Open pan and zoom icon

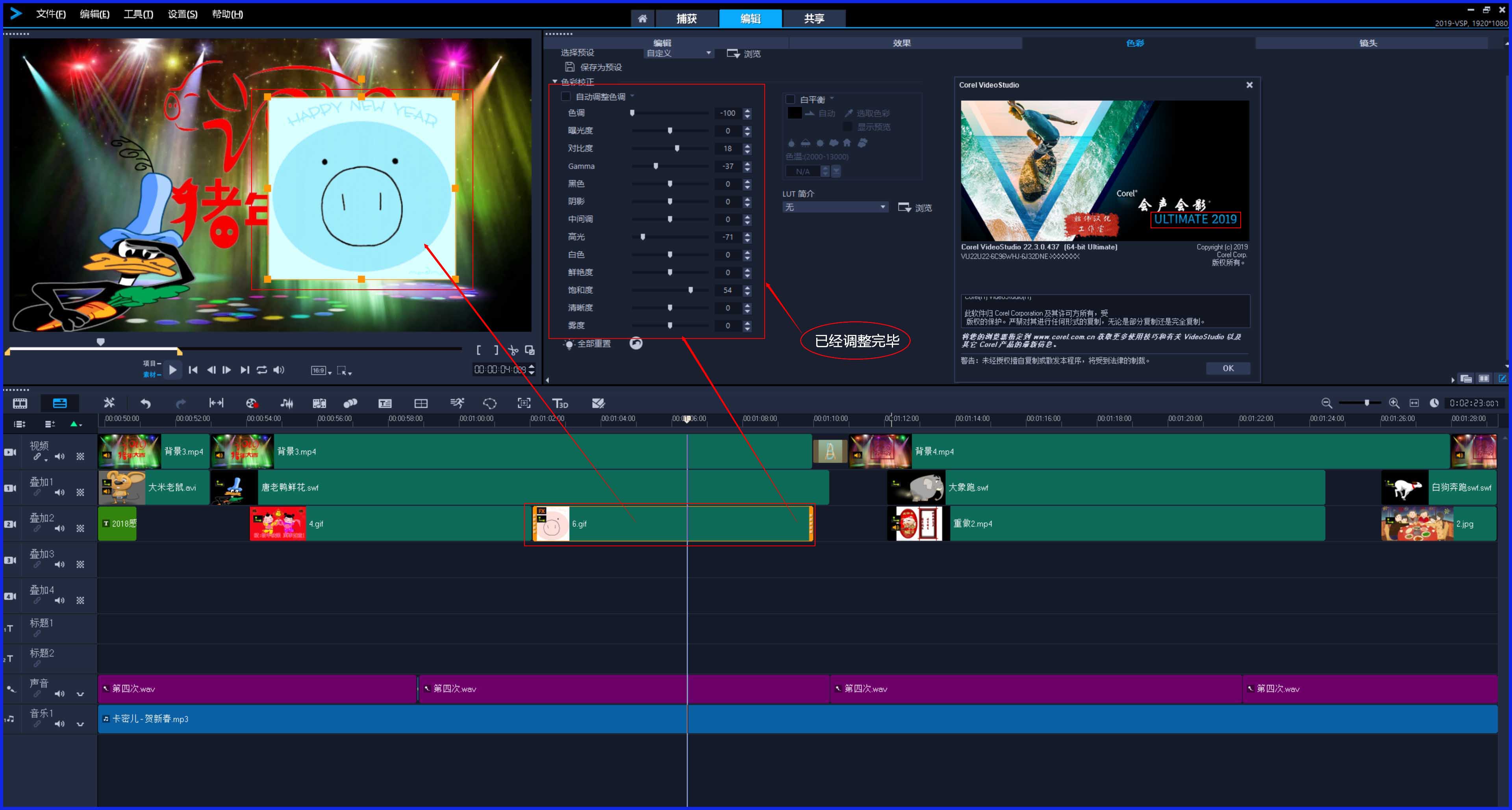pos(524,403)
